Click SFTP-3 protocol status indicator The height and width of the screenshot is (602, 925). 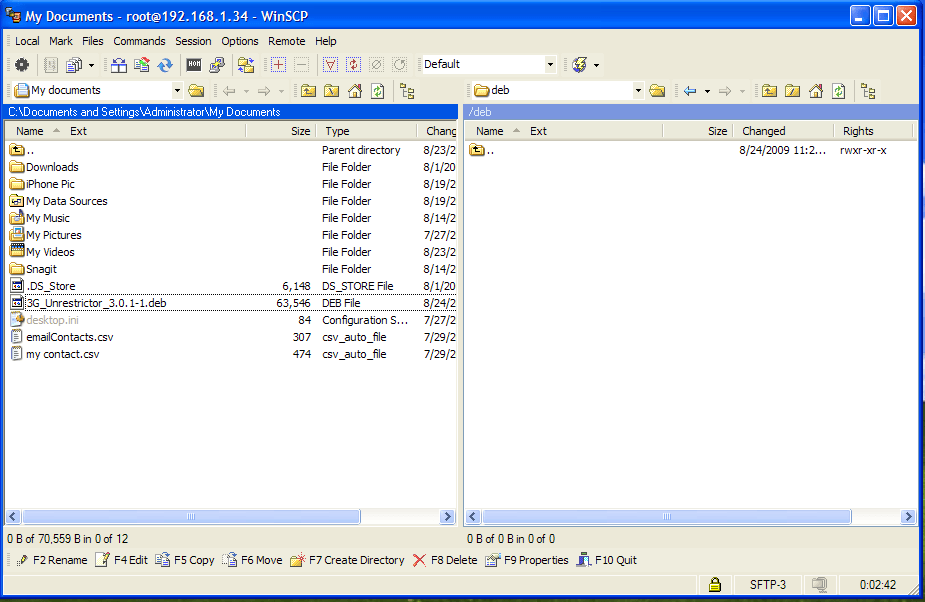click(767, 585)
